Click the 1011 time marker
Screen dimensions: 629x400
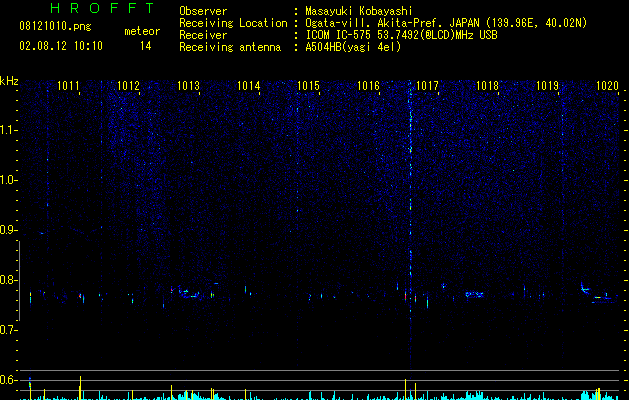tap(68, 86)
